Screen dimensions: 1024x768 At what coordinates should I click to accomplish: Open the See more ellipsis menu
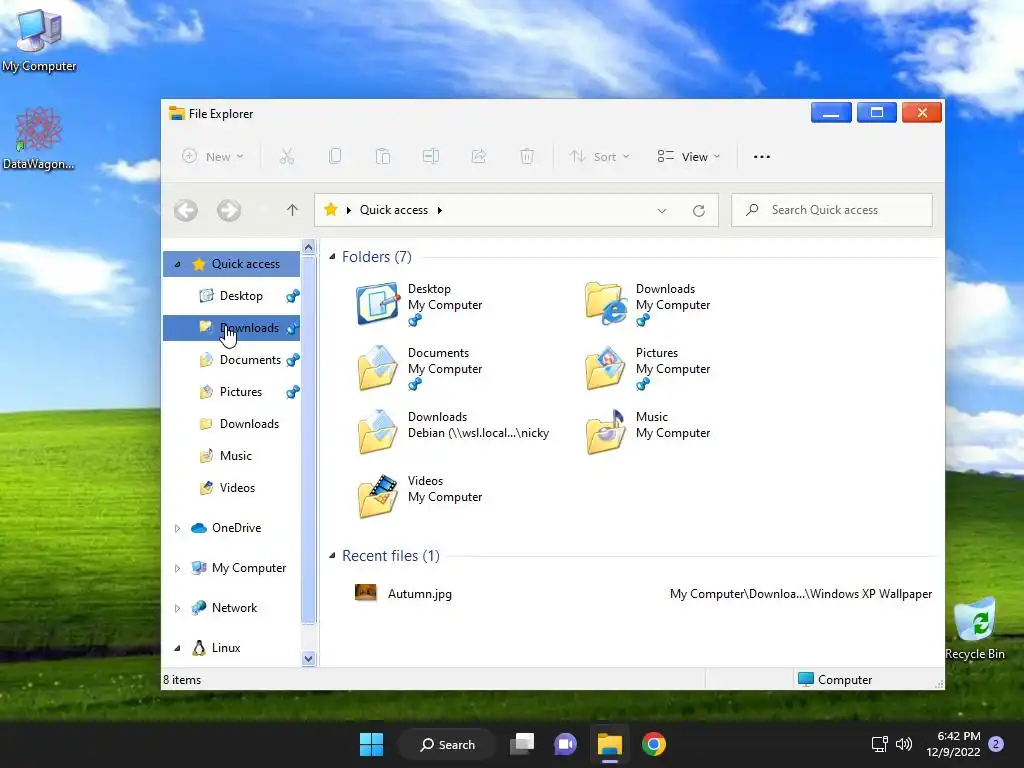click(761, 157)
